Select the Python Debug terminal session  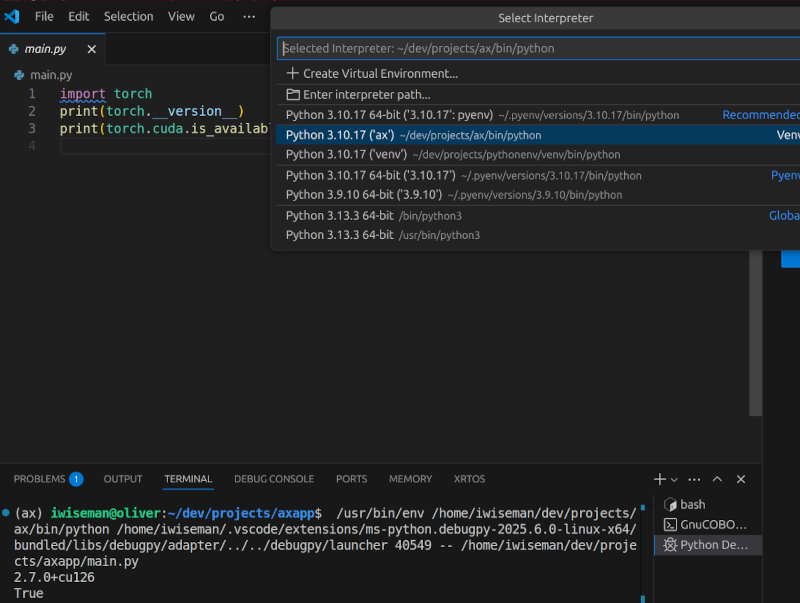click(x=708, y=545)
